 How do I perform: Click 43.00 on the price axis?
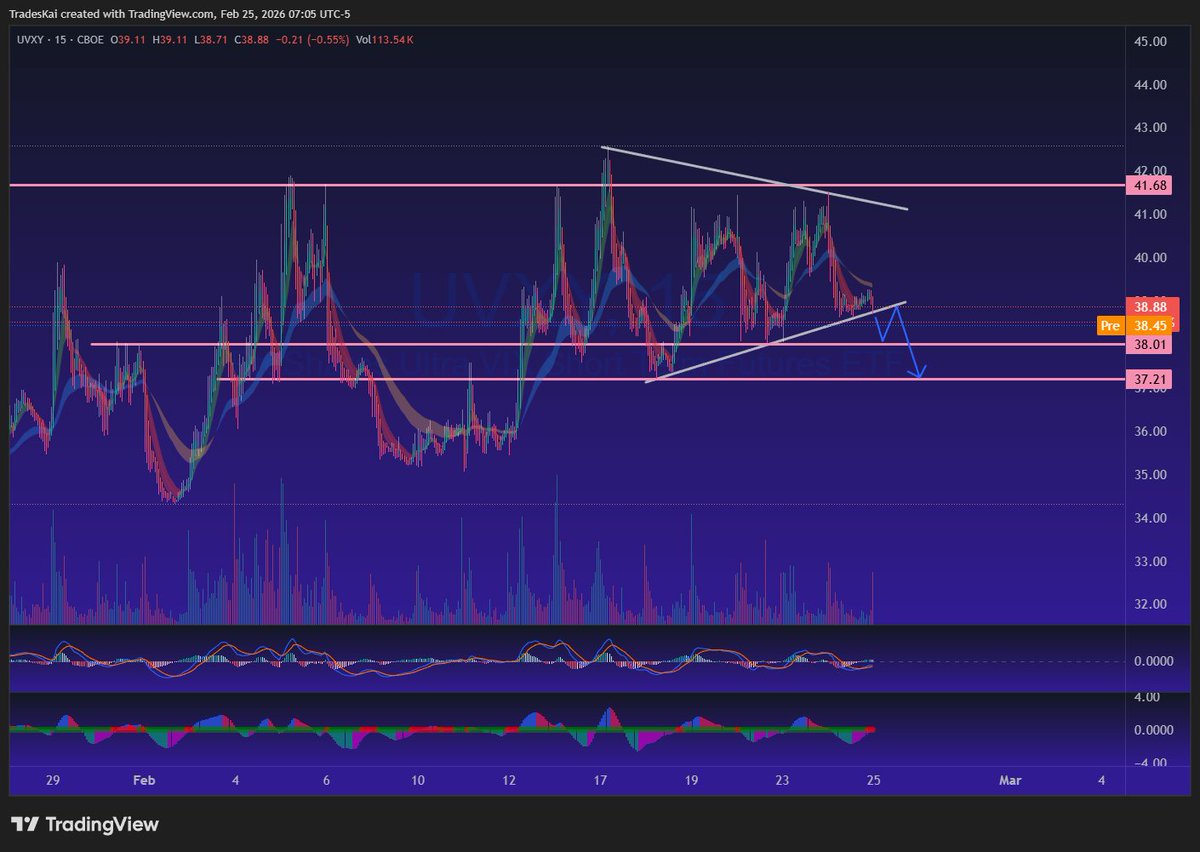click(1150, 128)
